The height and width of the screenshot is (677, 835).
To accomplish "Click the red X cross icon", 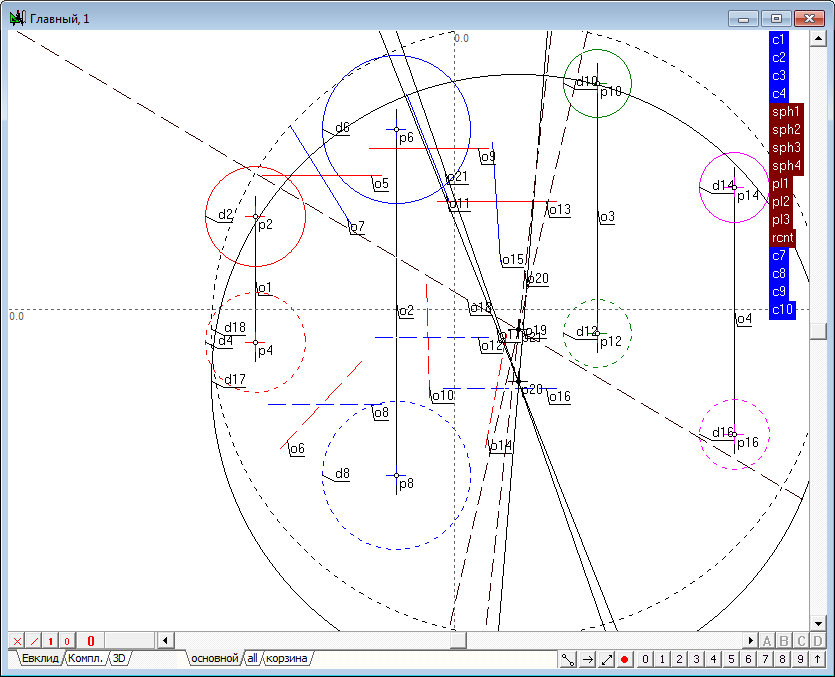I will pos(18,641).
